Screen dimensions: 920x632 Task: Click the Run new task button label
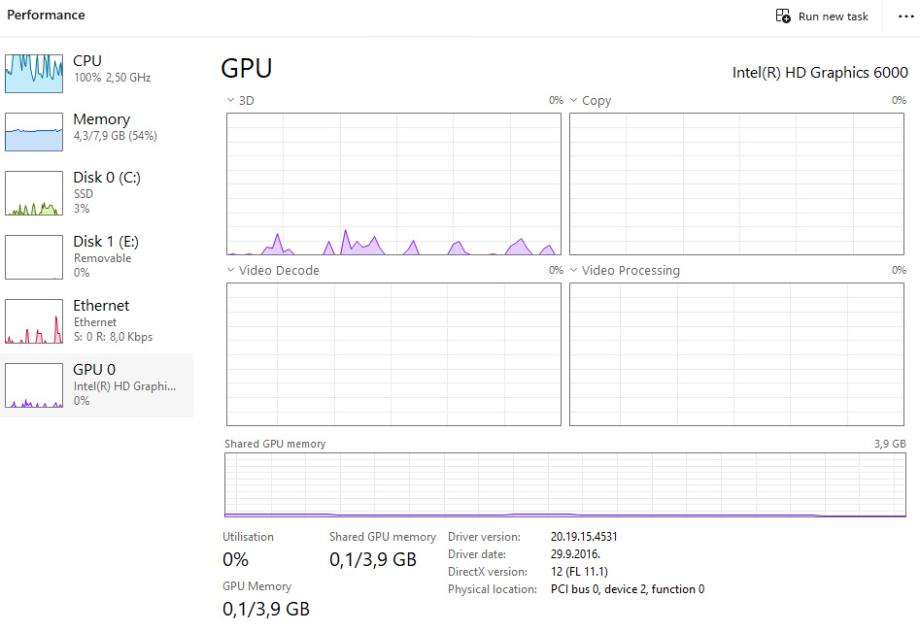(x=833, y=16)
